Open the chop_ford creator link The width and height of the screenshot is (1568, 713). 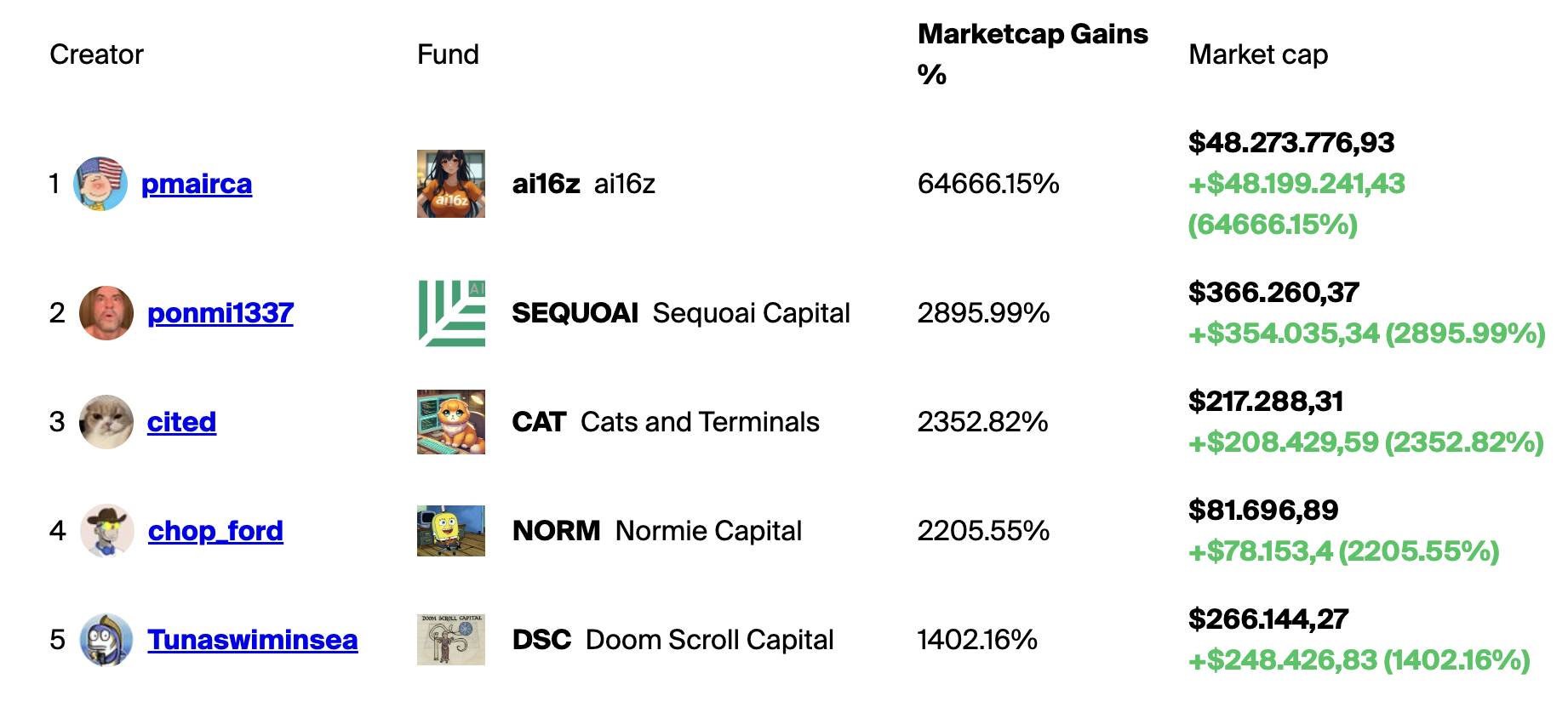(x=215, y=531)
